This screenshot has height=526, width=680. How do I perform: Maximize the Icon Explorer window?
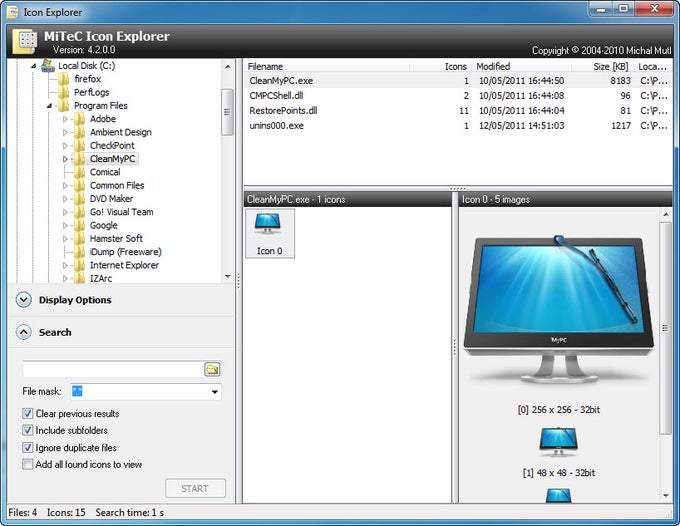(623, 8)
